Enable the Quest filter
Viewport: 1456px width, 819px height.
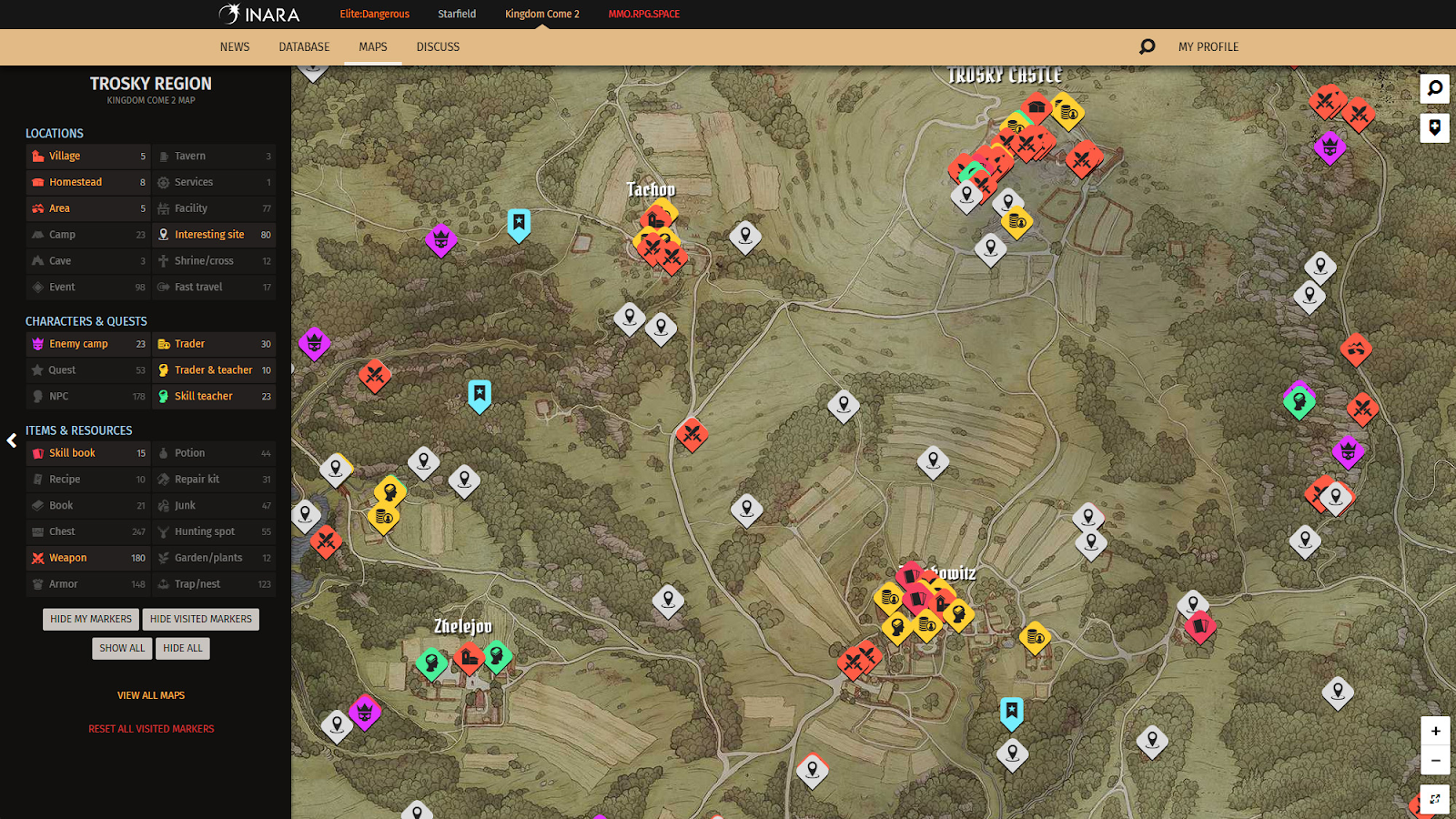coord(88,370)
